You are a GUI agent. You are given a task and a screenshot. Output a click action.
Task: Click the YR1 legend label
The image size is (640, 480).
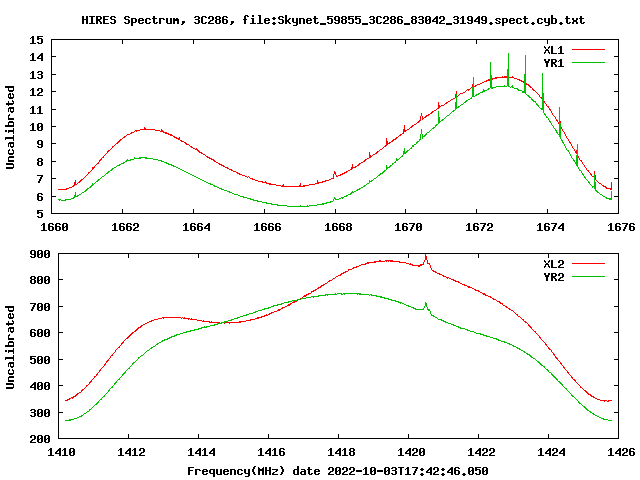[x=553, y=63]
